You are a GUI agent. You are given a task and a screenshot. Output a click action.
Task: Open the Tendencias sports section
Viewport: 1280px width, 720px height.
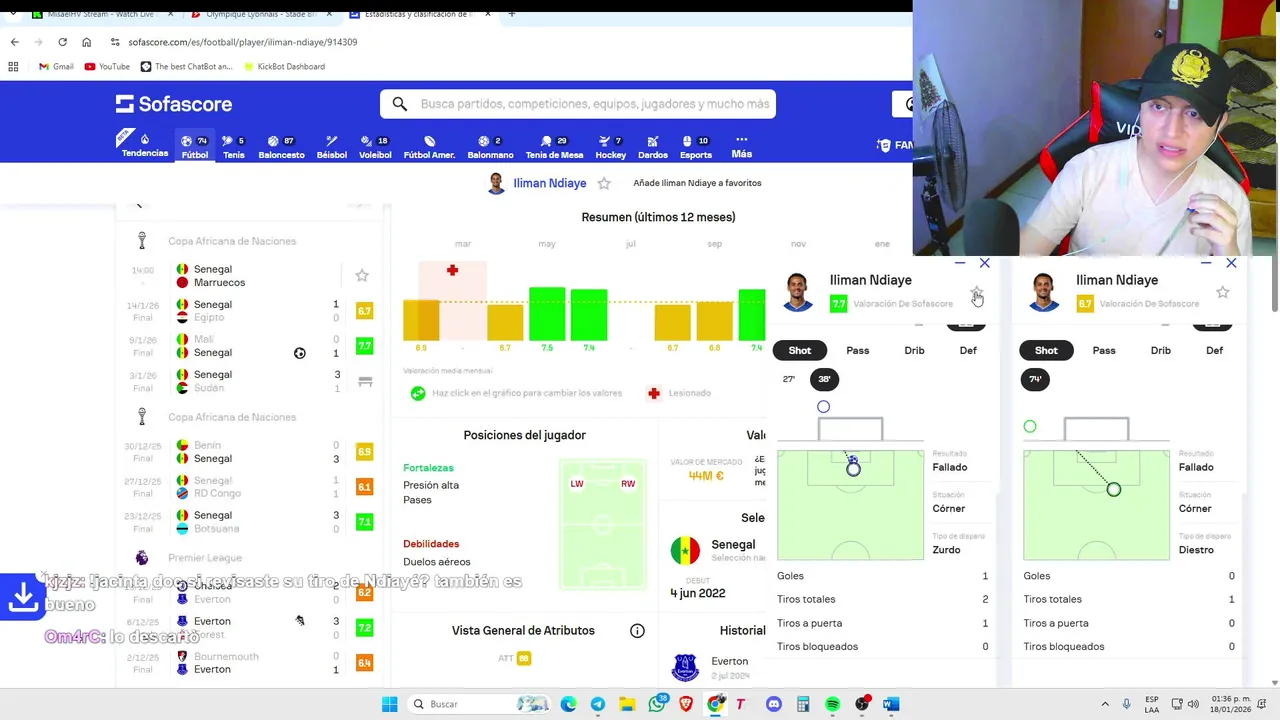click(145, 146)
